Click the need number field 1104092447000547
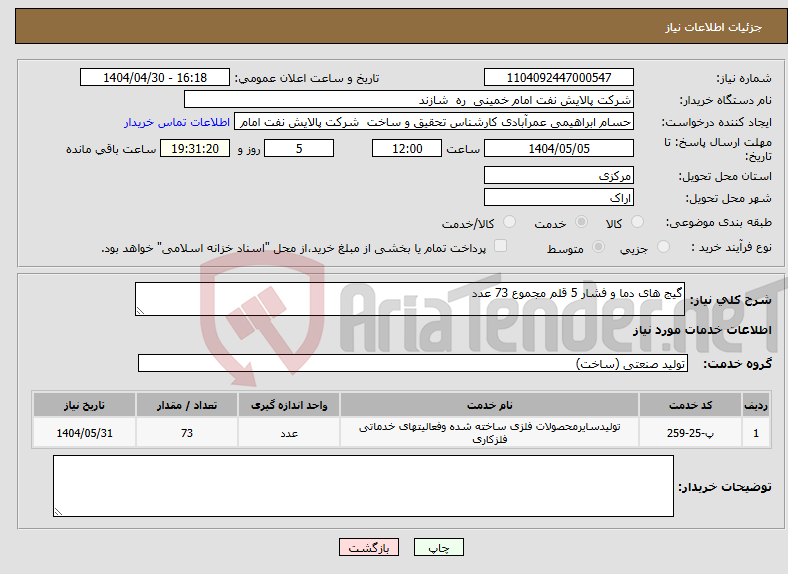The image size is (788, 574). pyautogui.click(x=558, y=77)
